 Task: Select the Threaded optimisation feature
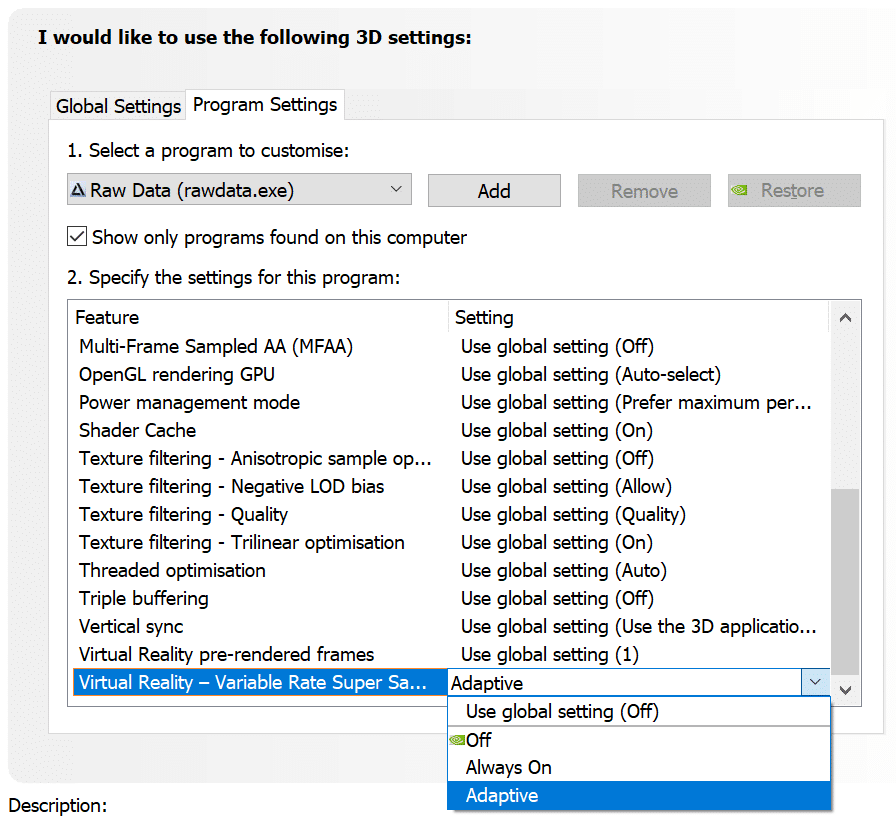[x=172, y=570]
